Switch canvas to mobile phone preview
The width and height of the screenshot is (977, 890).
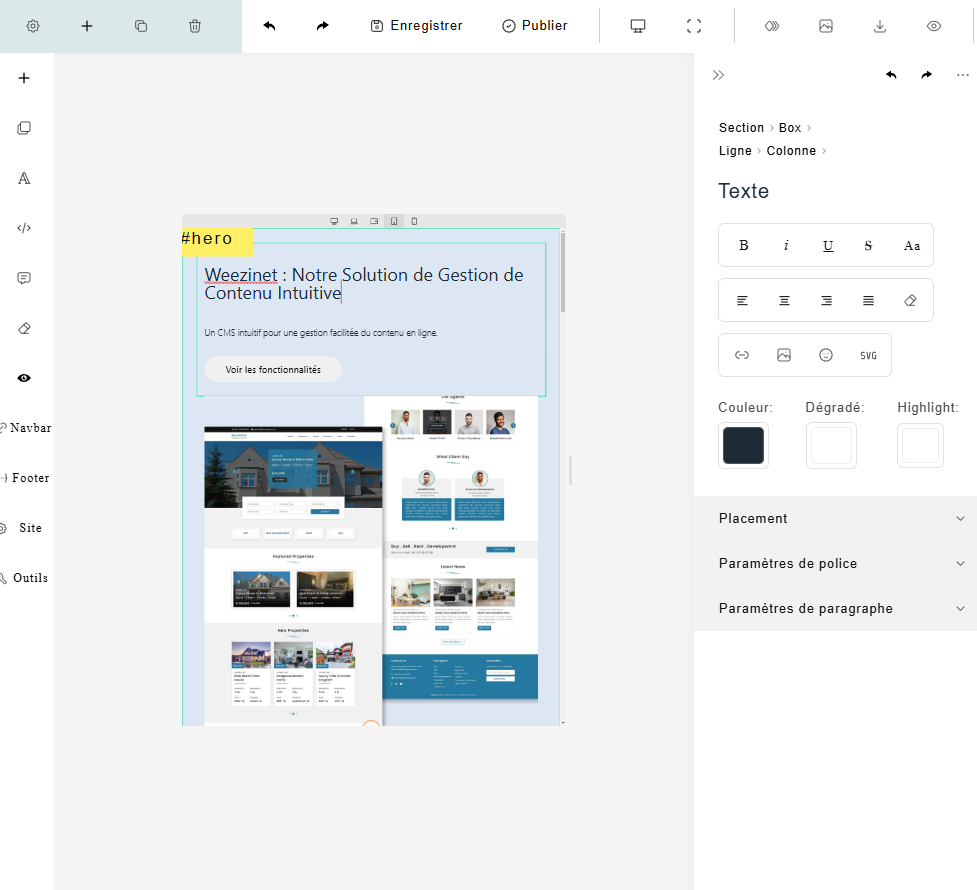tap(414, 221)
